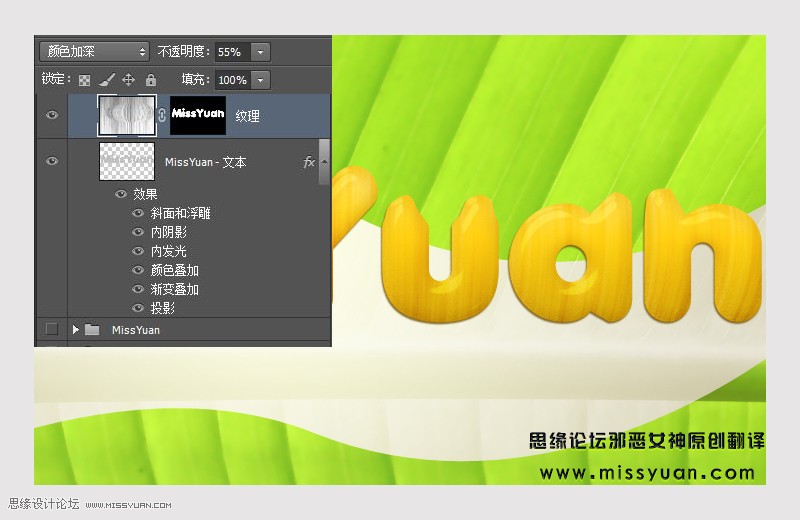Click the lock transparent pixels icon
The image size is (800, 520).
click(84, 80)
